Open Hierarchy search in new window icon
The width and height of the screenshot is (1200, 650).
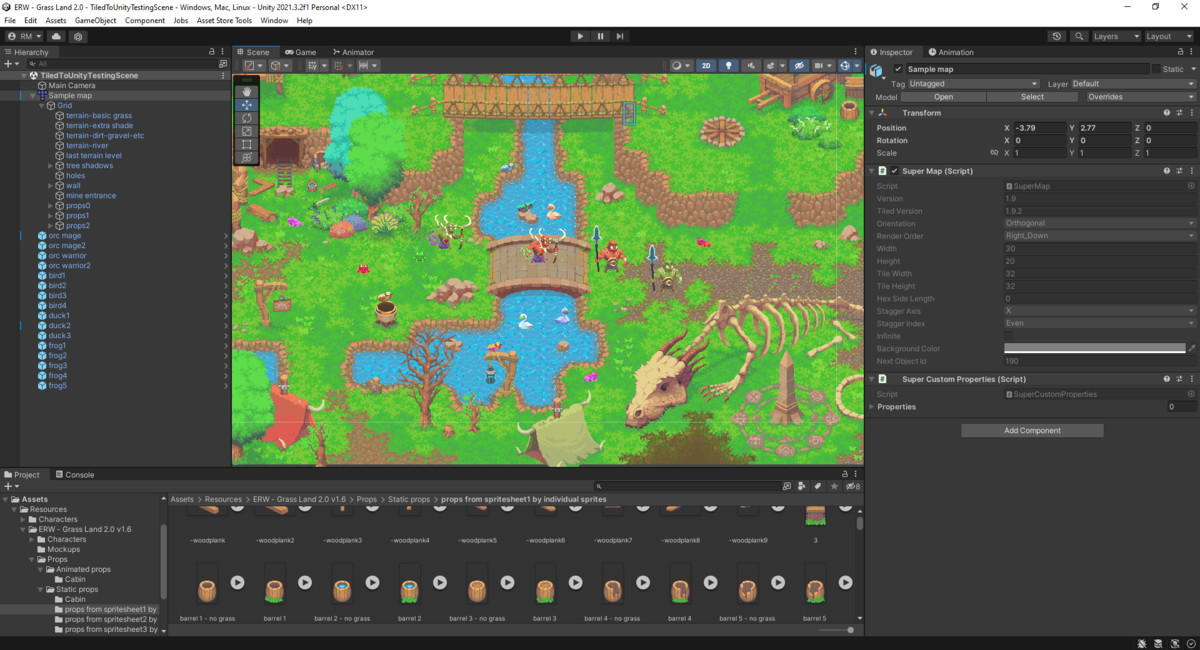(x=223, y=64)
